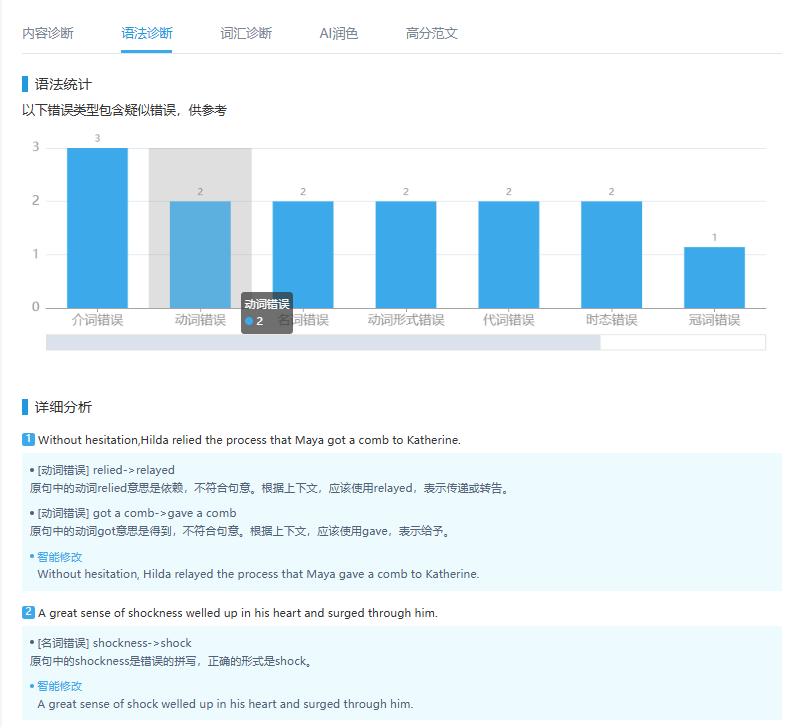The image size is (795, 727).
Task: Go to the AI润色 tab
Action: [x=338, y=33]
